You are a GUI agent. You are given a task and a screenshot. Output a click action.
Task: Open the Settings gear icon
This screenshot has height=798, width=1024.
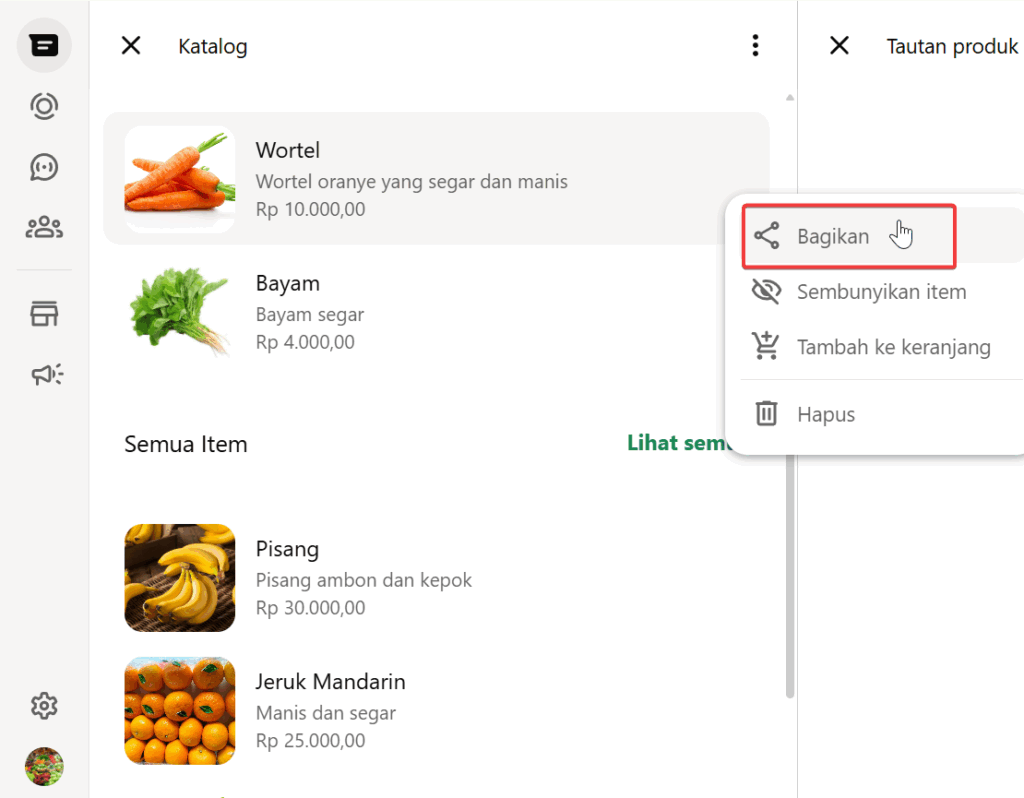coord(44,706)
